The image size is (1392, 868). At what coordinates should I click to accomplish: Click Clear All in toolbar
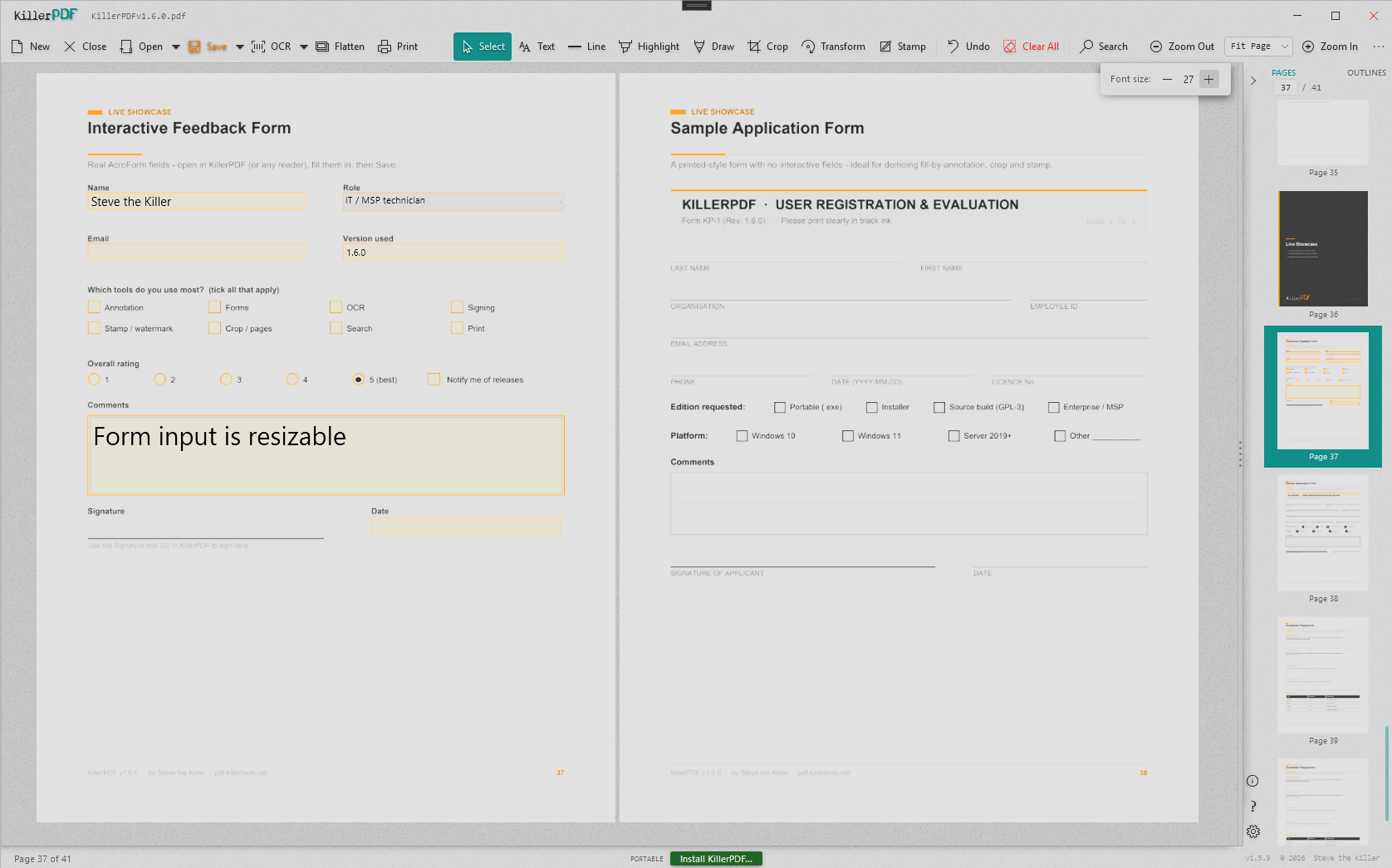click(1031, 47)
